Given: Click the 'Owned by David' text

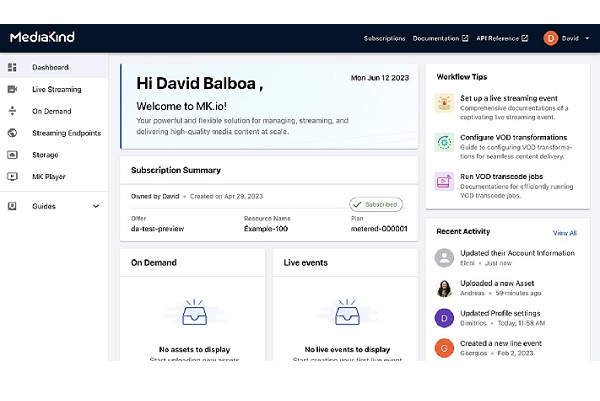Looking at the screenshot, I should click(x=155, y=196).
